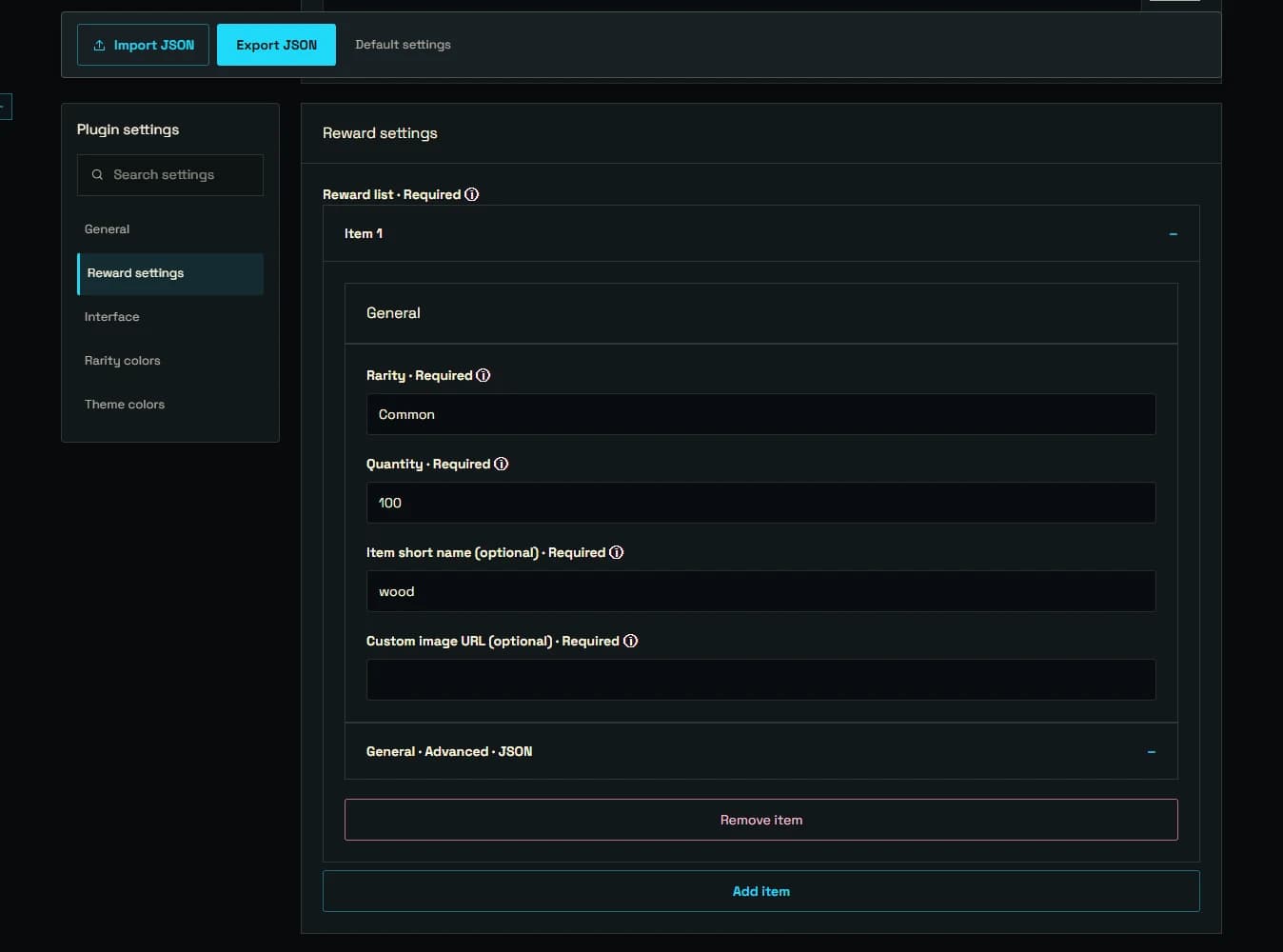Click the Quantity field containing 100
1283x952 pixels.
point(760,503)
